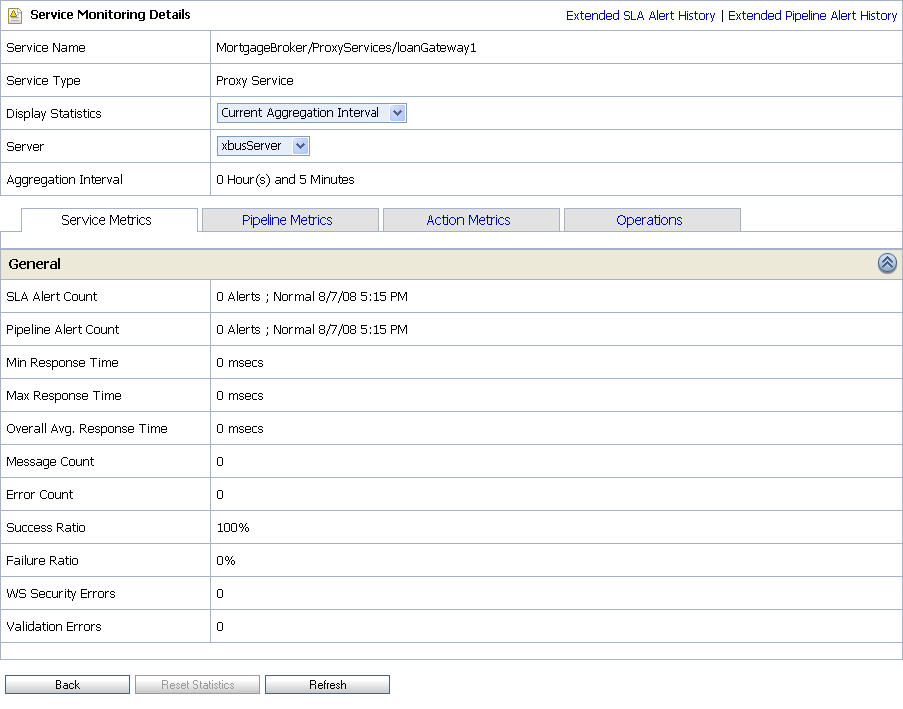Click the General section header title
Image resolution: width=903 pixels, height=709 pixels.
[x=35, y=264]
